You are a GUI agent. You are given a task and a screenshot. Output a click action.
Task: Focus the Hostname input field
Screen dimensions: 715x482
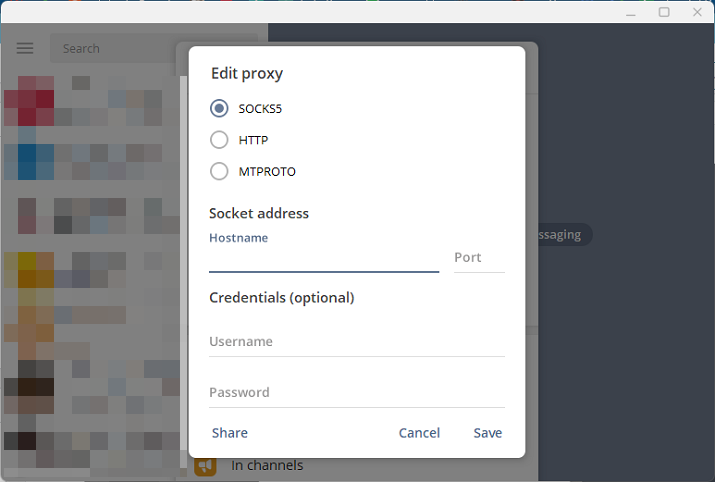point(324,258)
